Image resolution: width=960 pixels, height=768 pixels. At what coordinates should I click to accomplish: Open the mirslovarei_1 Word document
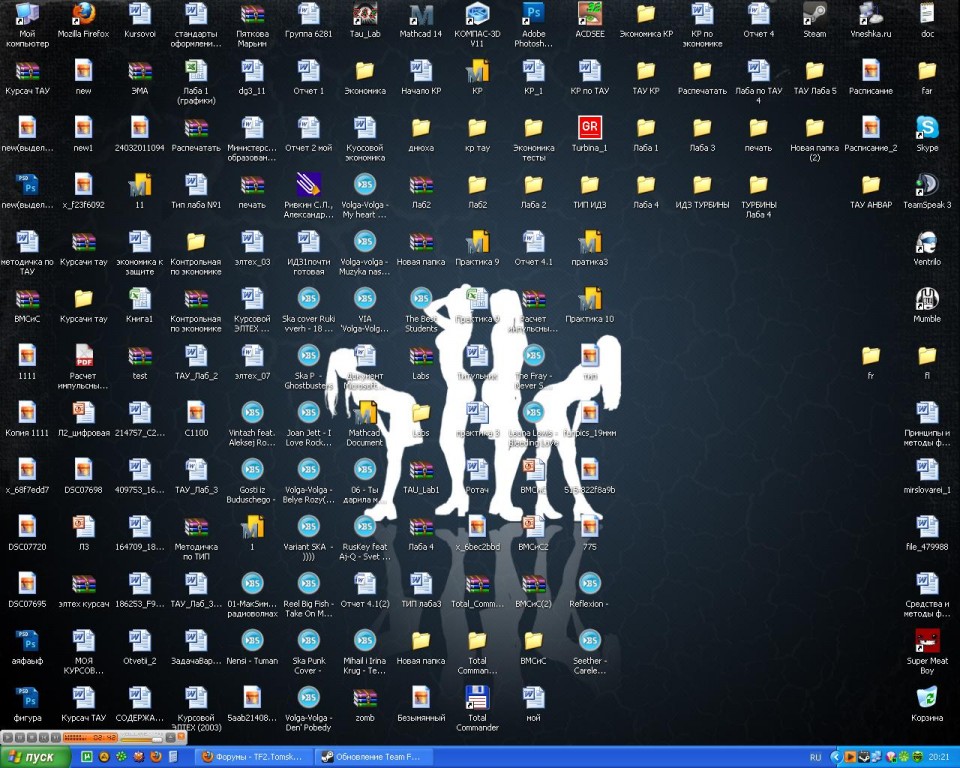[x=927, y=476]
